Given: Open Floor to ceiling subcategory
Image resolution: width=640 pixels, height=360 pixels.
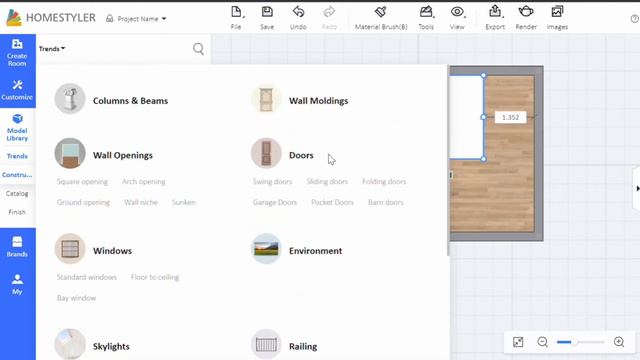Looking at the screenshot, I should point(155,277).
